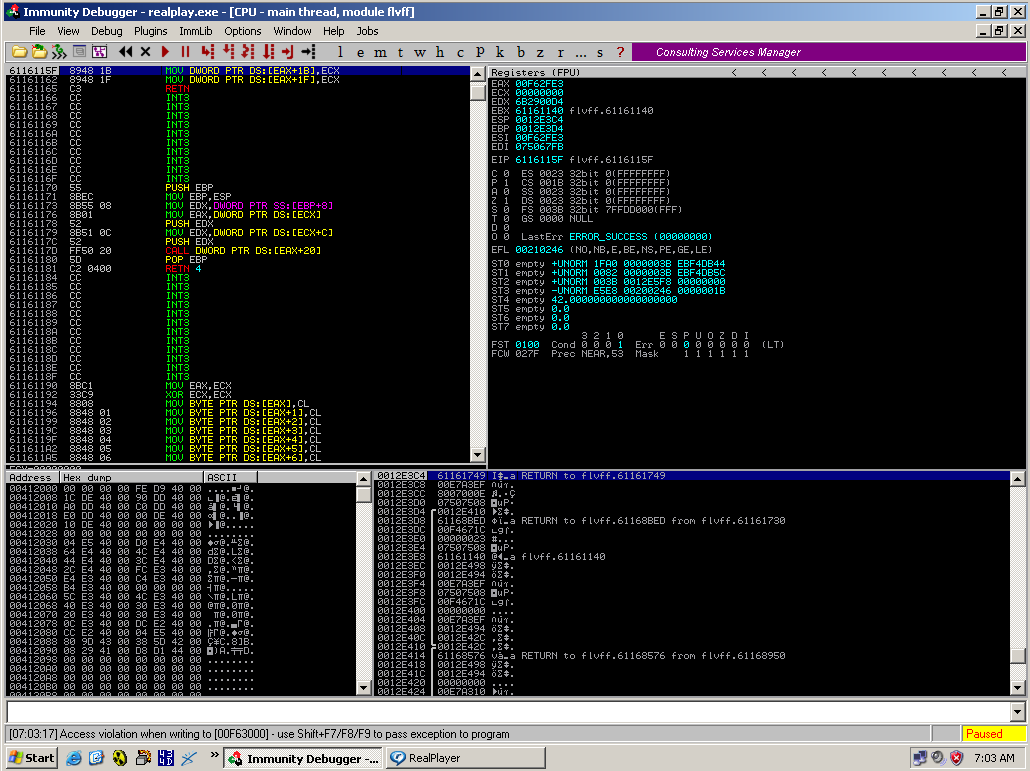Screen dimensions: 1030x771
Task: Select the LastErr ERROR_SUCCESS line
Action: tap(616, 236)
